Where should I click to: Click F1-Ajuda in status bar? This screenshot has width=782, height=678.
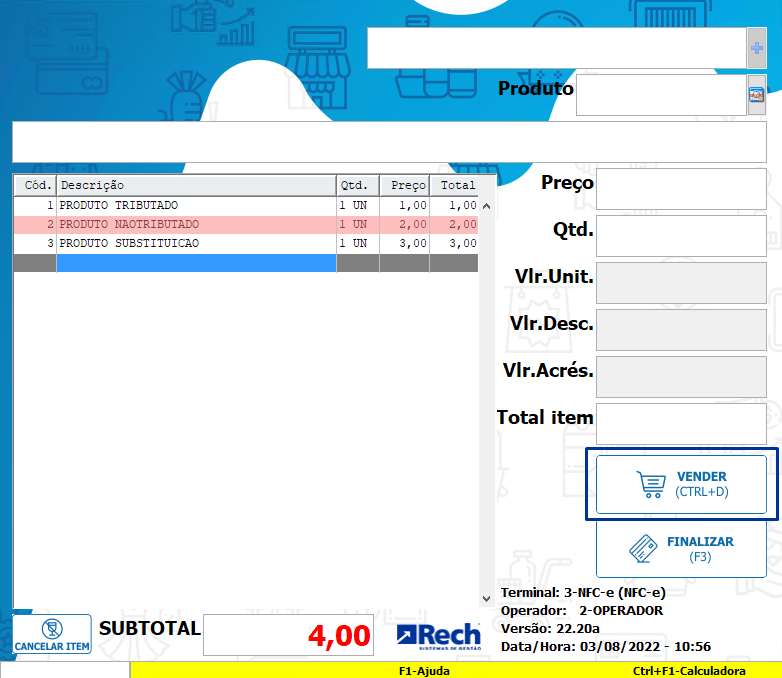[424, 671]
